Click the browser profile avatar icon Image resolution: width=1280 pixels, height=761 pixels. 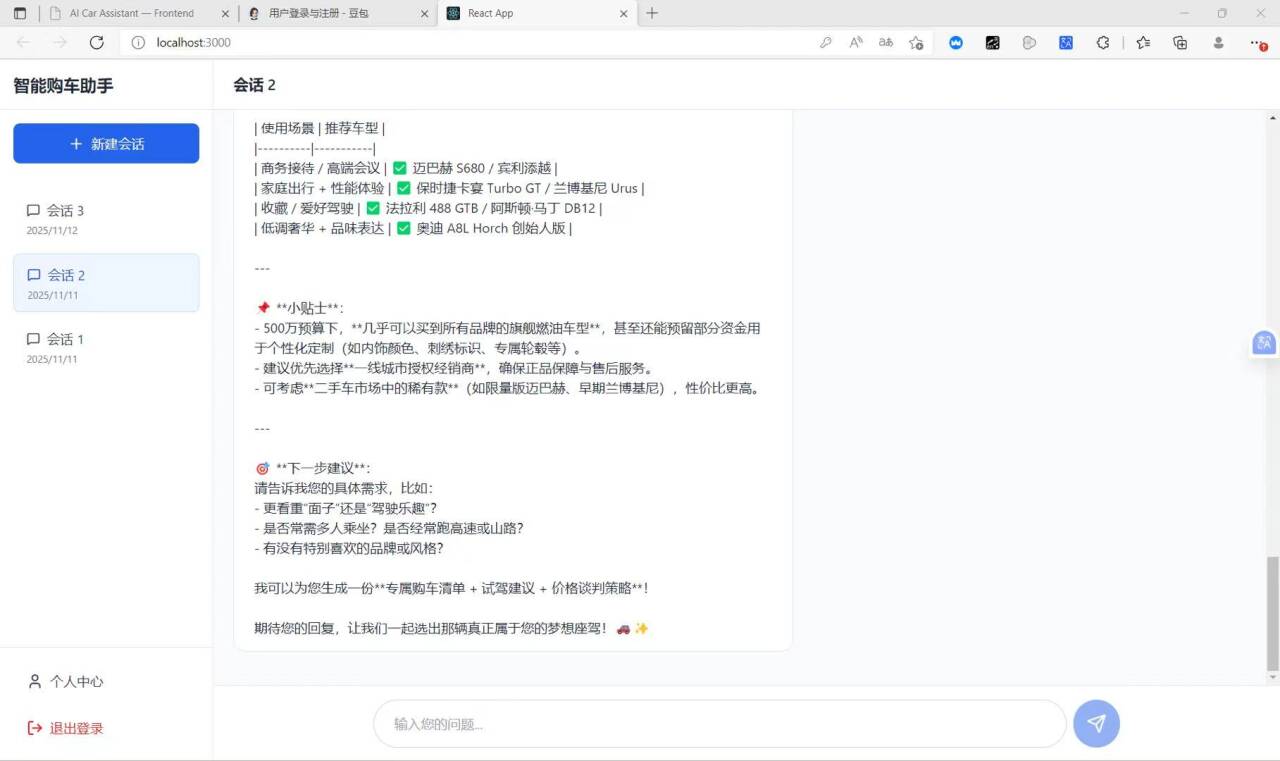pyautogui.click(x=1218, y=42)
